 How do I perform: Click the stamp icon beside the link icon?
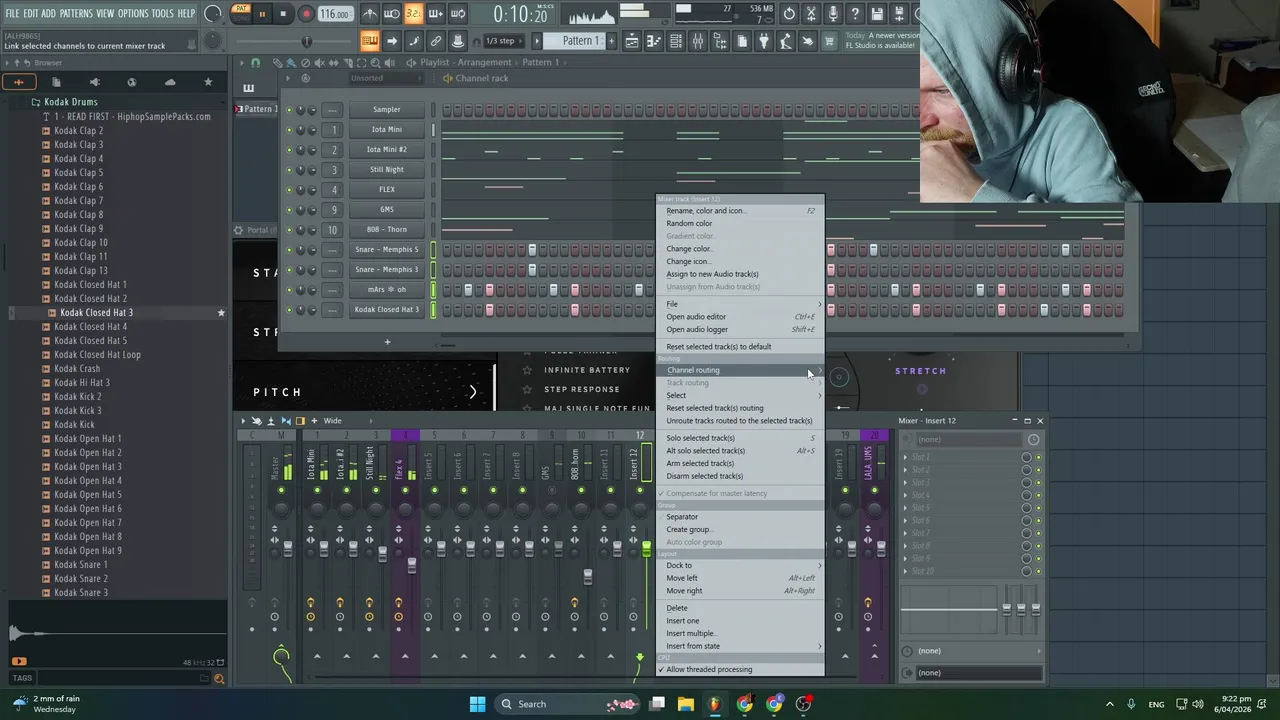coord(457,41)
